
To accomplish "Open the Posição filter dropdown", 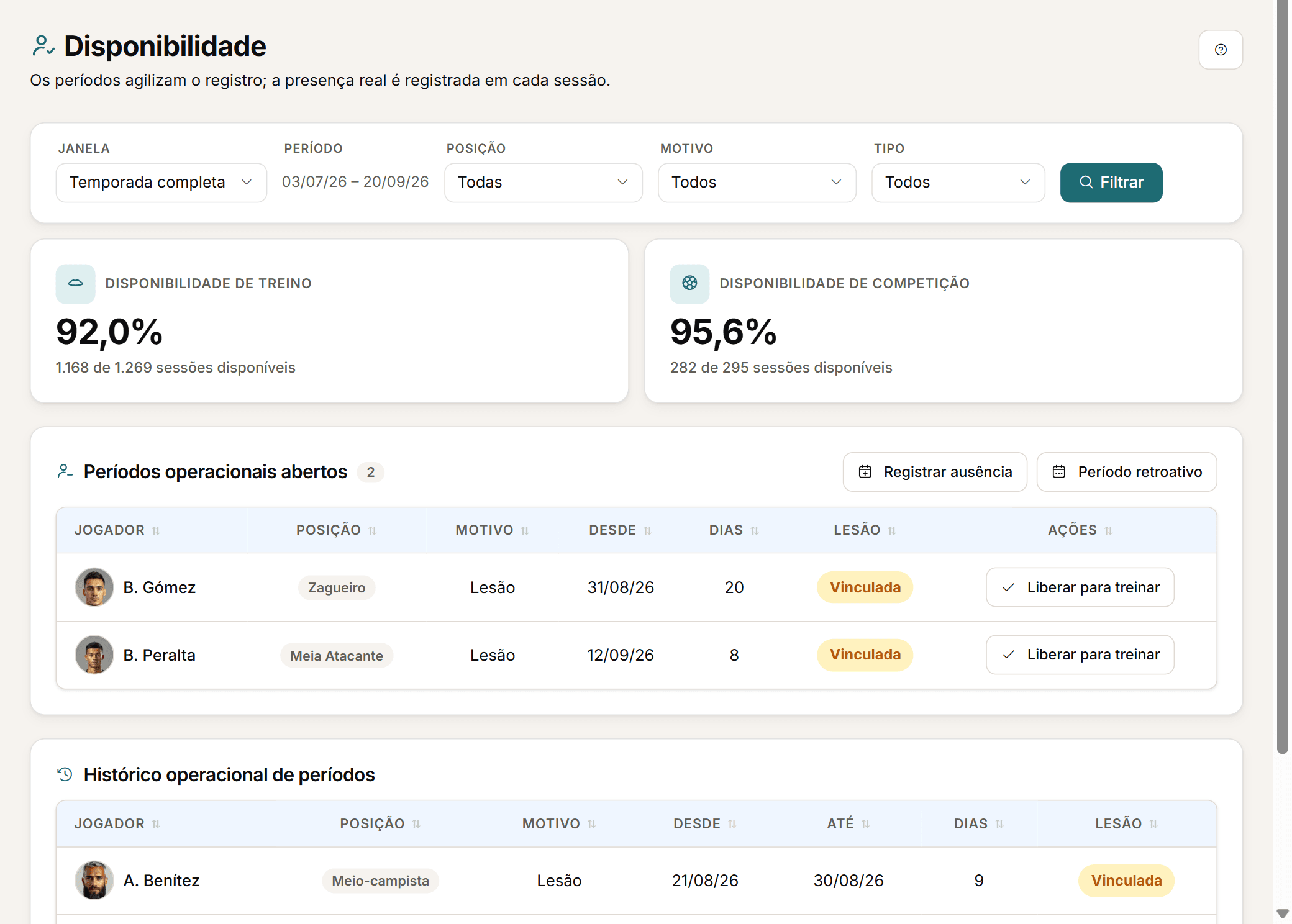I will click(544, 183).
